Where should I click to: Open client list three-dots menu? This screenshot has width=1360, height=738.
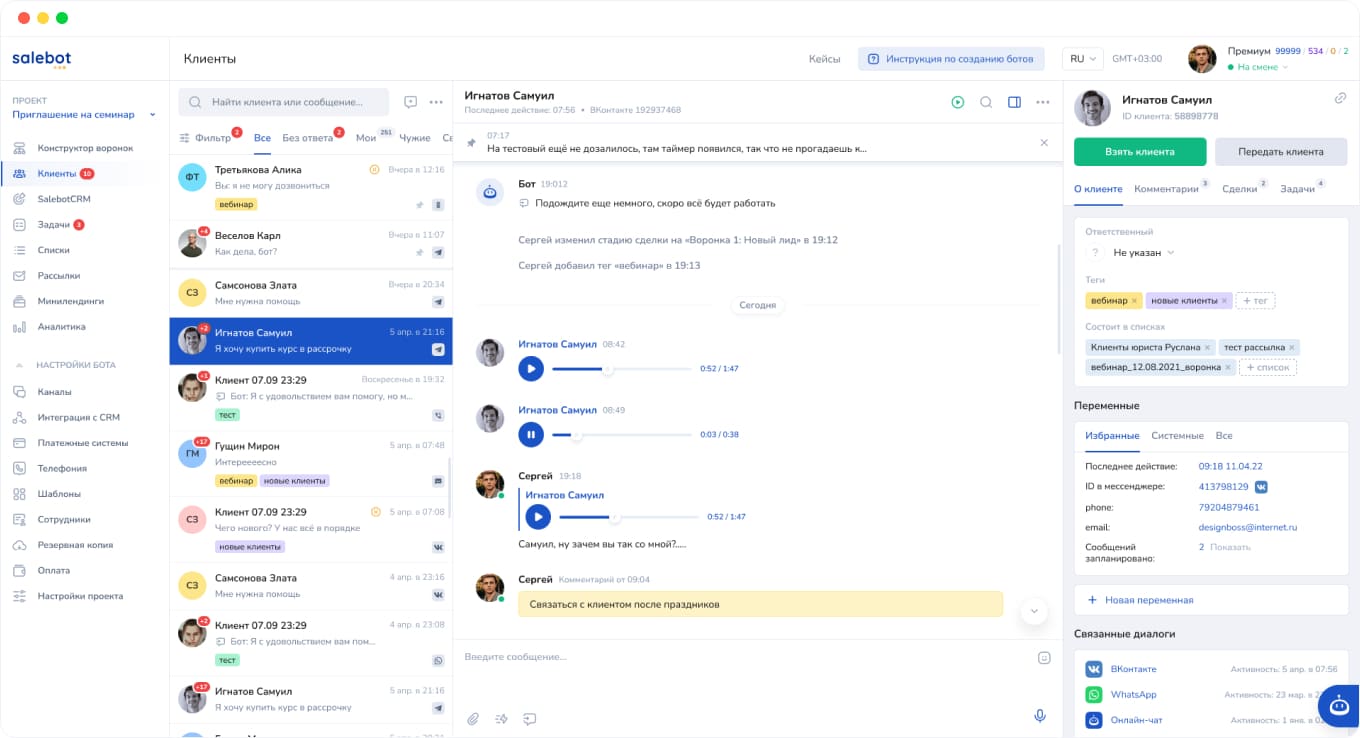click(436, 102)
